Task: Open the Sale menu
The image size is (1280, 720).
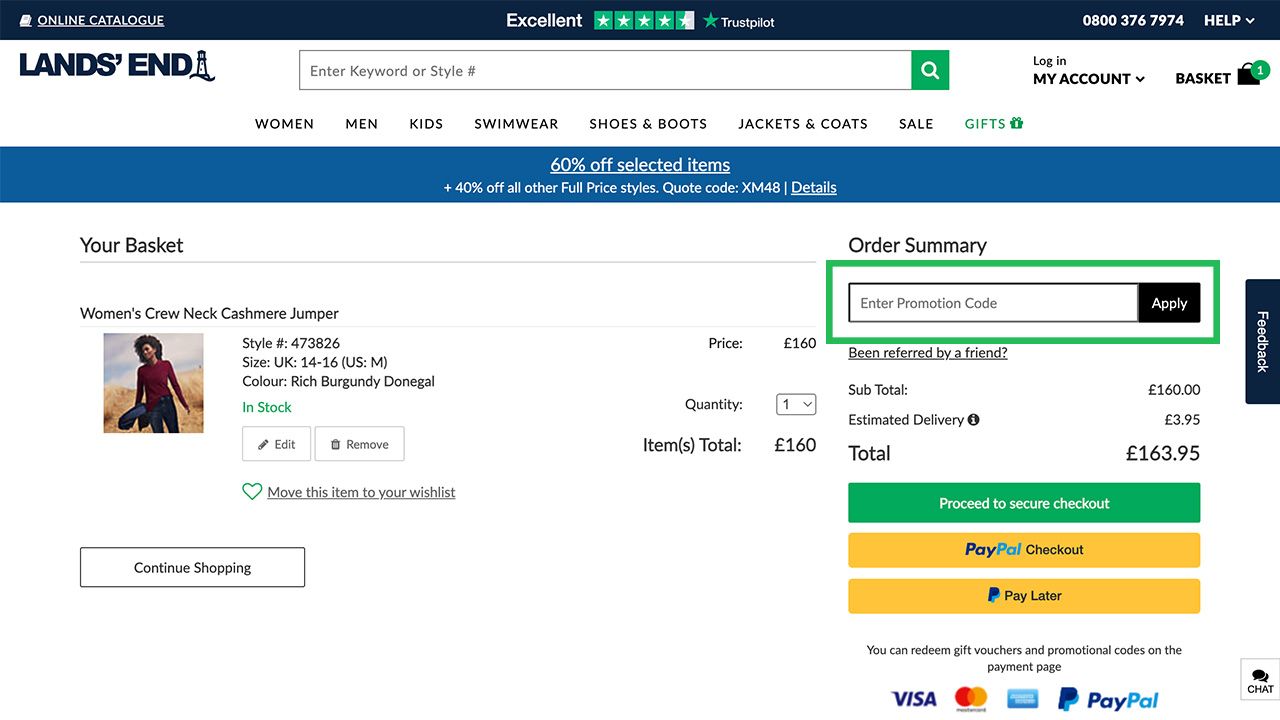Action: pyautogui.click(x=916, y=124)
